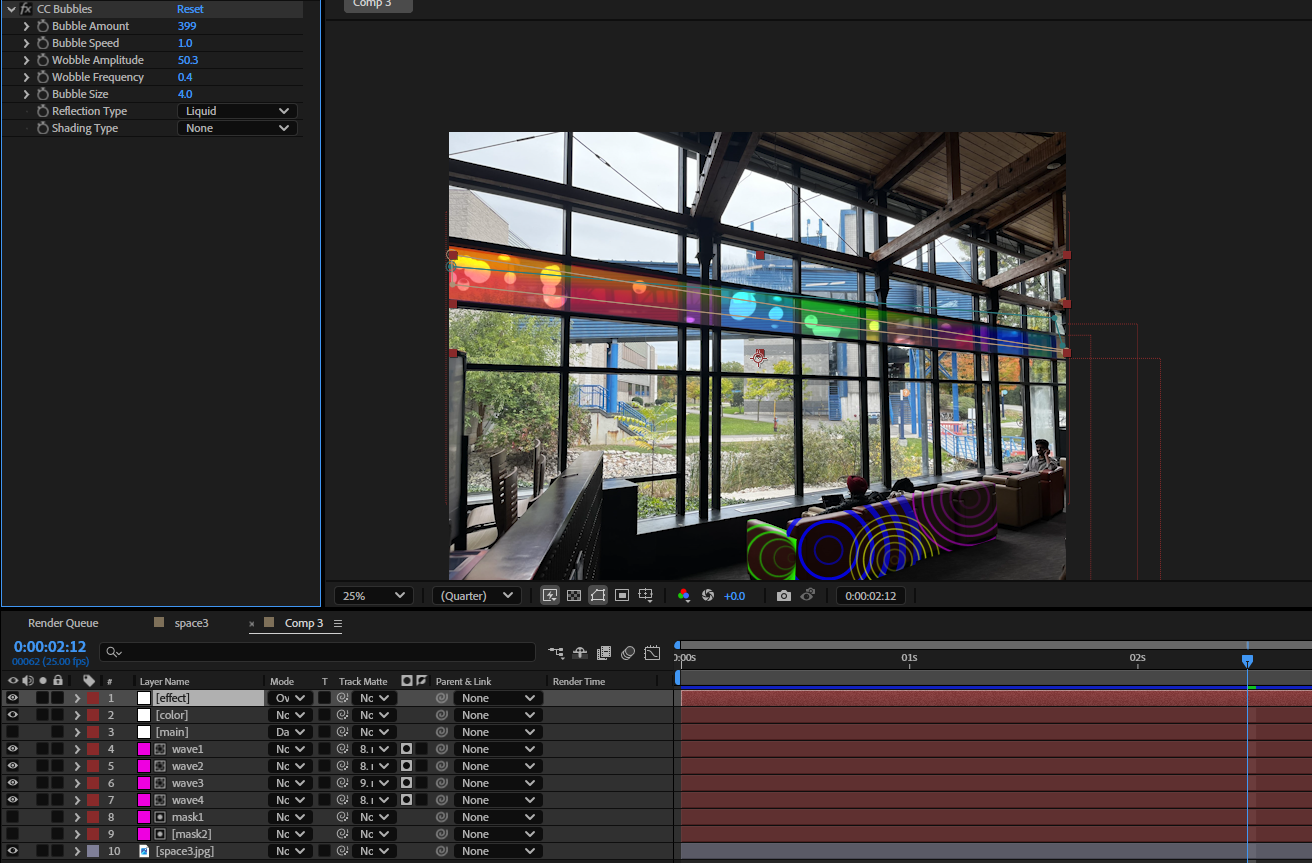This screenshot has height=863, width=1312.
Task: Toggle mask and shape path visibility
Action: pyautogui.click(x=598, y=595)
